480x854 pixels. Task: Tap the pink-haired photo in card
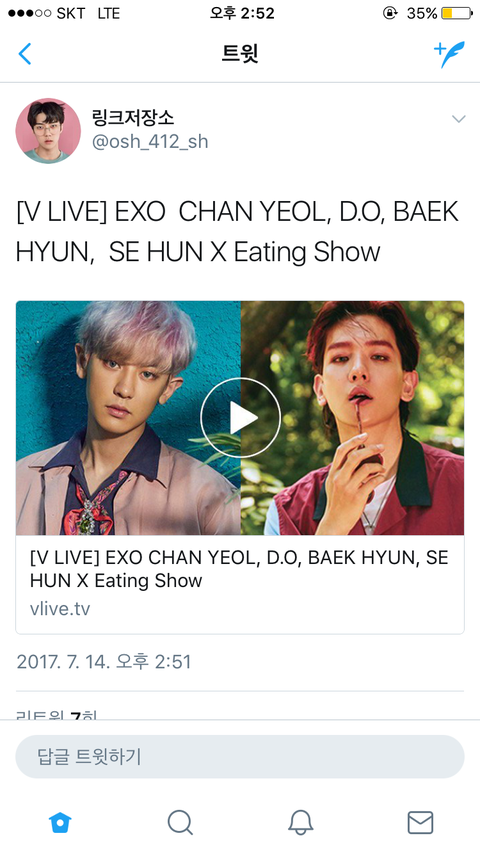[128, 418]
